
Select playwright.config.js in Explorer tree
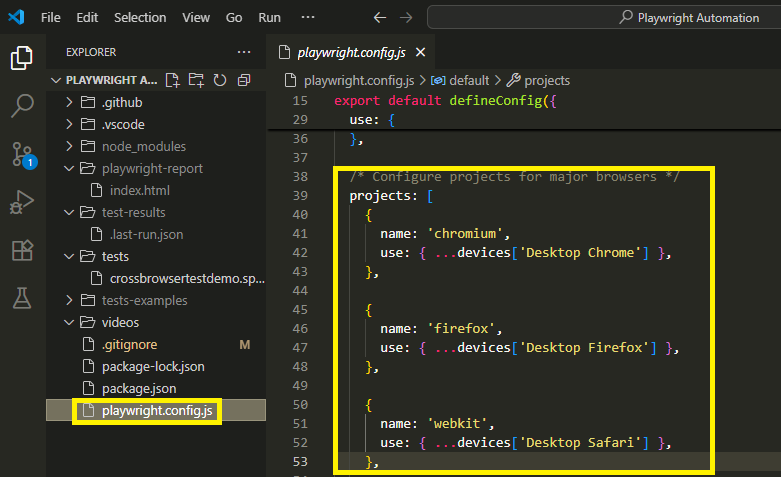[156, 410]
